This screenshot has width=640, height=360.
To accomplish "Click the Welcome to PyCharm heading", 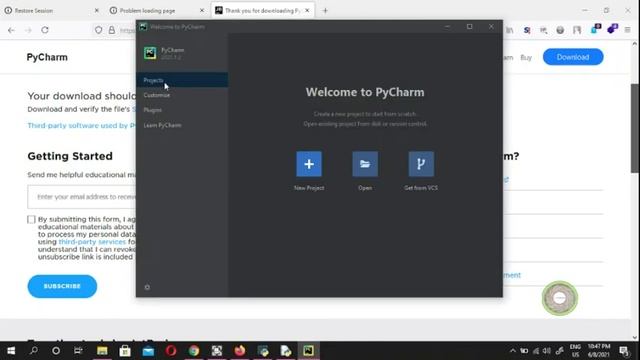I will coord(365,92).
